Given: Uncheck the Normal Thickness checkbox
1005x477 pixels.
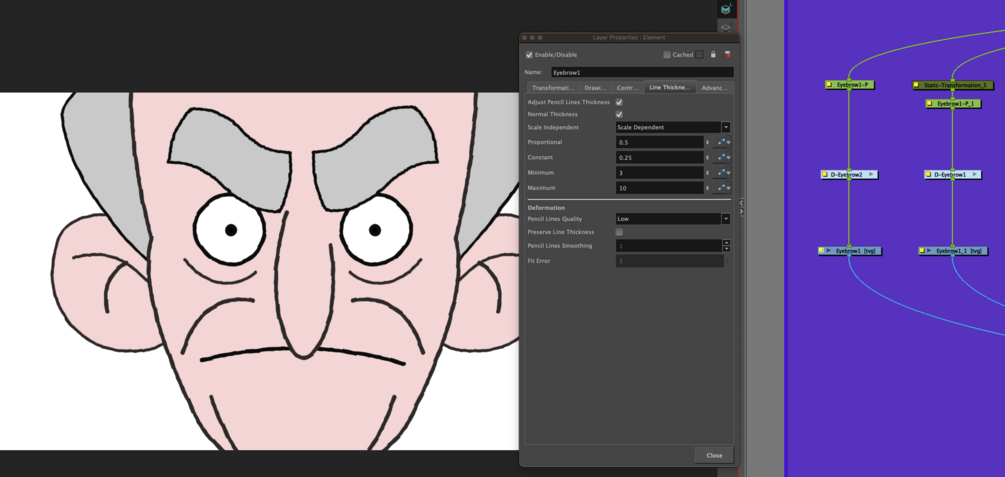Looking at the screenshot, I should coord(619,114).
